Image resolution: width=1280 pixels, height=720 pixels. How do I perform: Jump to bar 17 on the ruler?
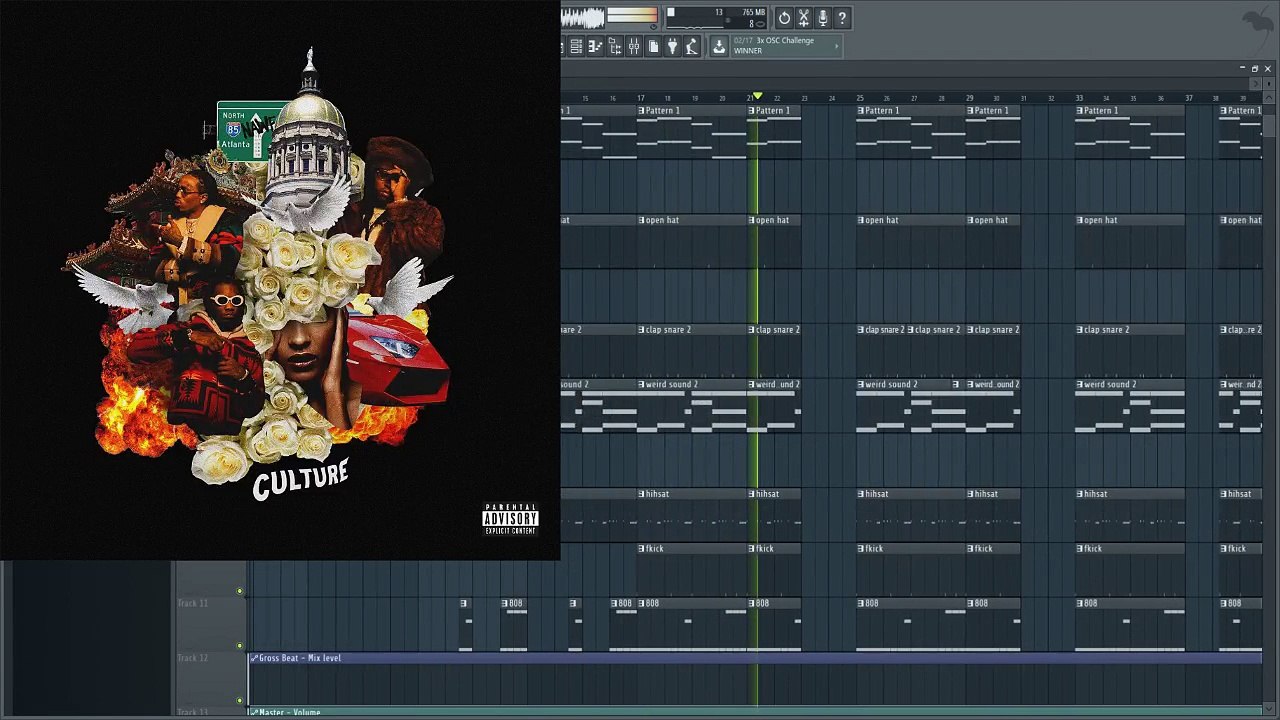point(641,98)
